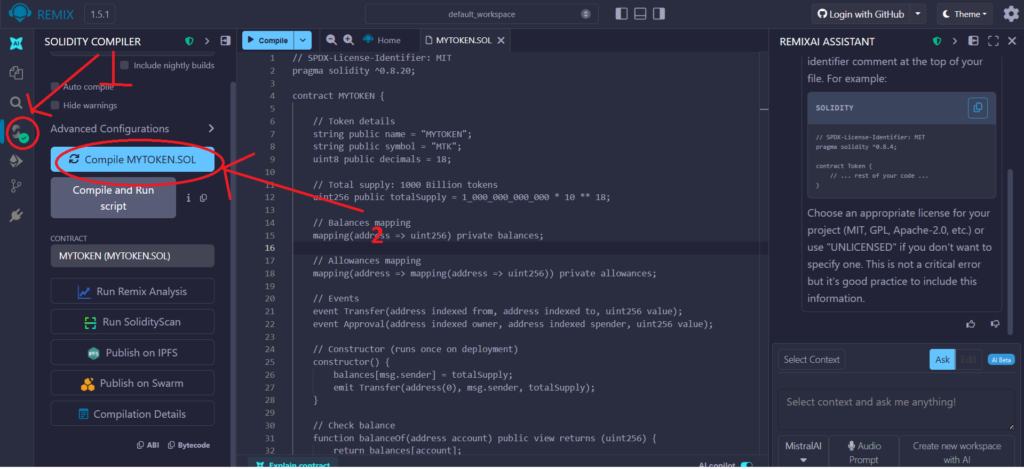Copy the Solidity code snippet
The width and height of the screenshot is (1024, 469).
click(977, 108)
